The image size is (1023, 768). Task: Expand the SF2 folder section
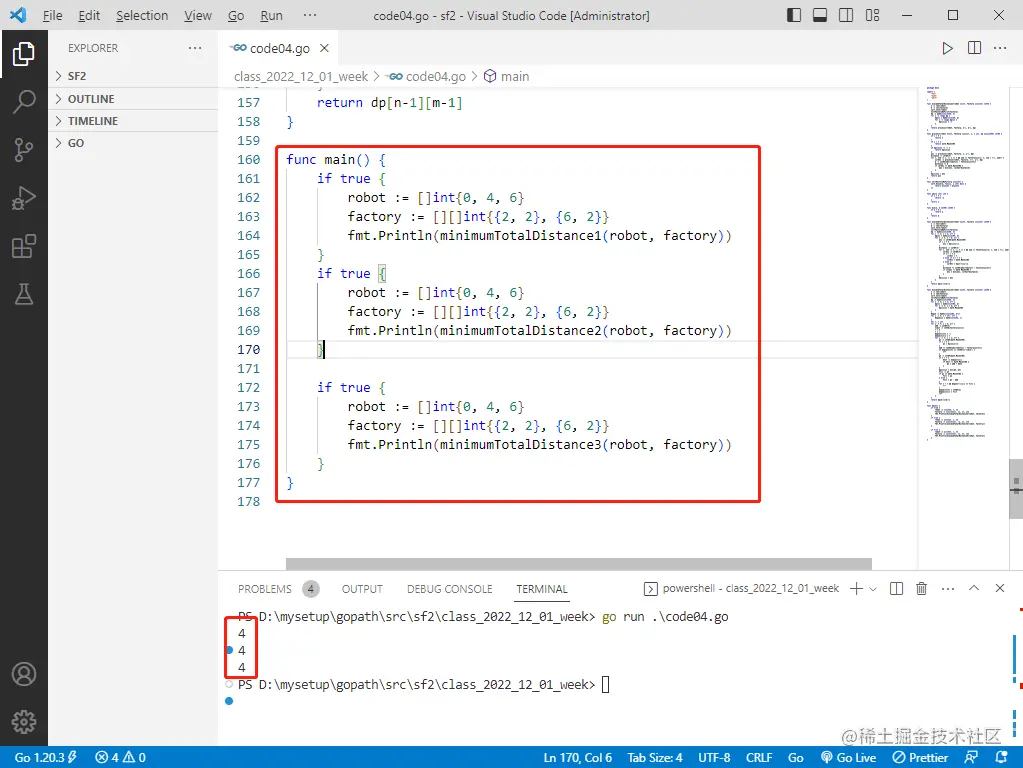(134, 76)
